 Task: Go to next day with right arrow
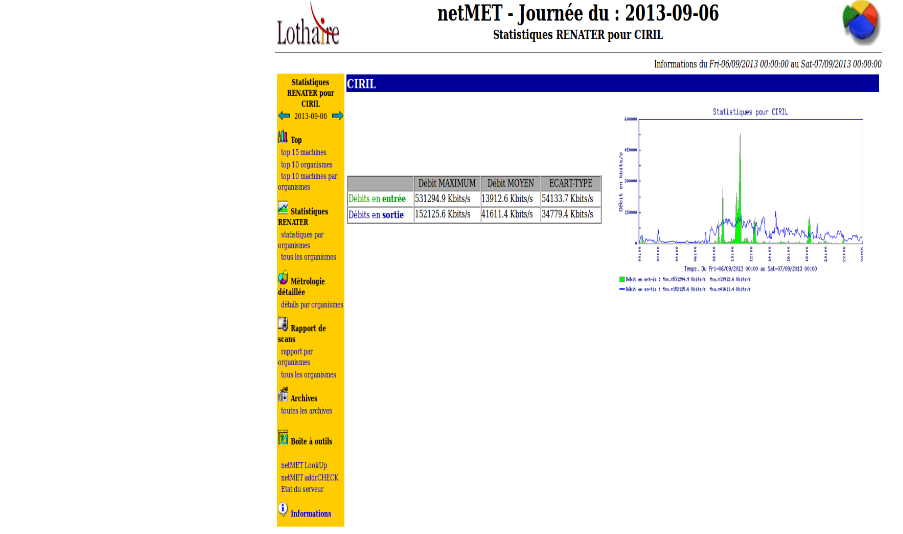pos(337,116)
